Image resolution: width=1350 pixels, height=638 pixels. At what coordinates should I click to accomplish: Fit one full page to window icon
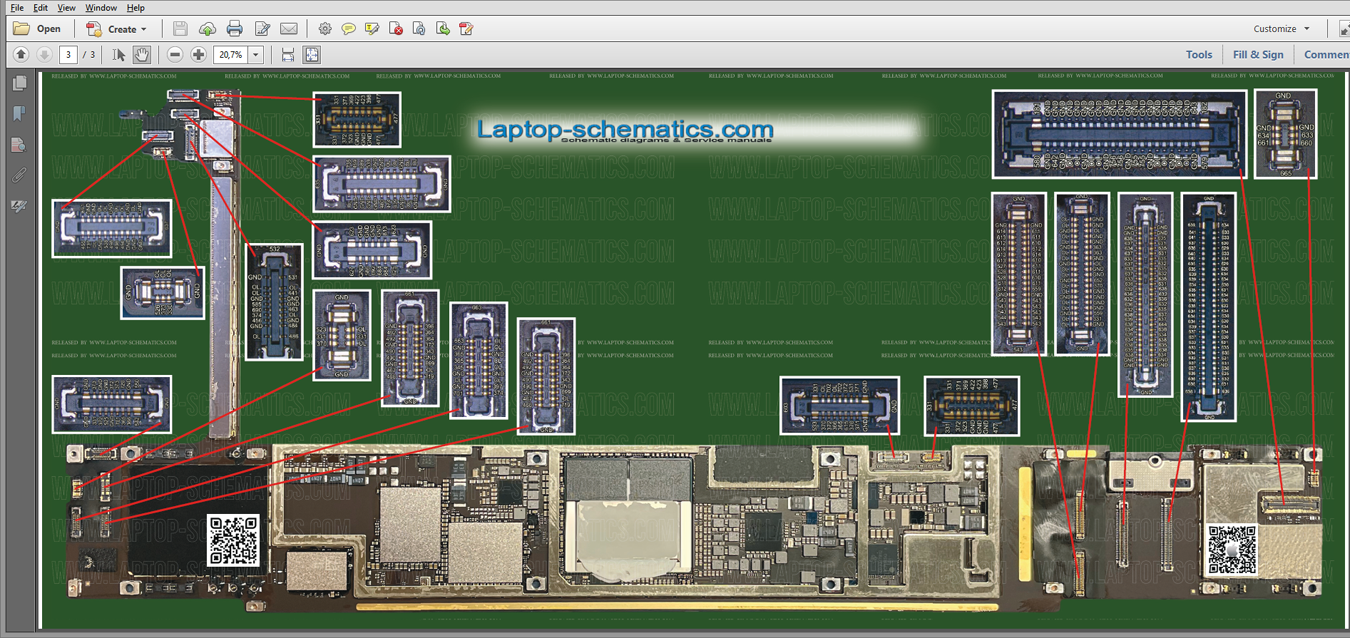pos(312,55)
